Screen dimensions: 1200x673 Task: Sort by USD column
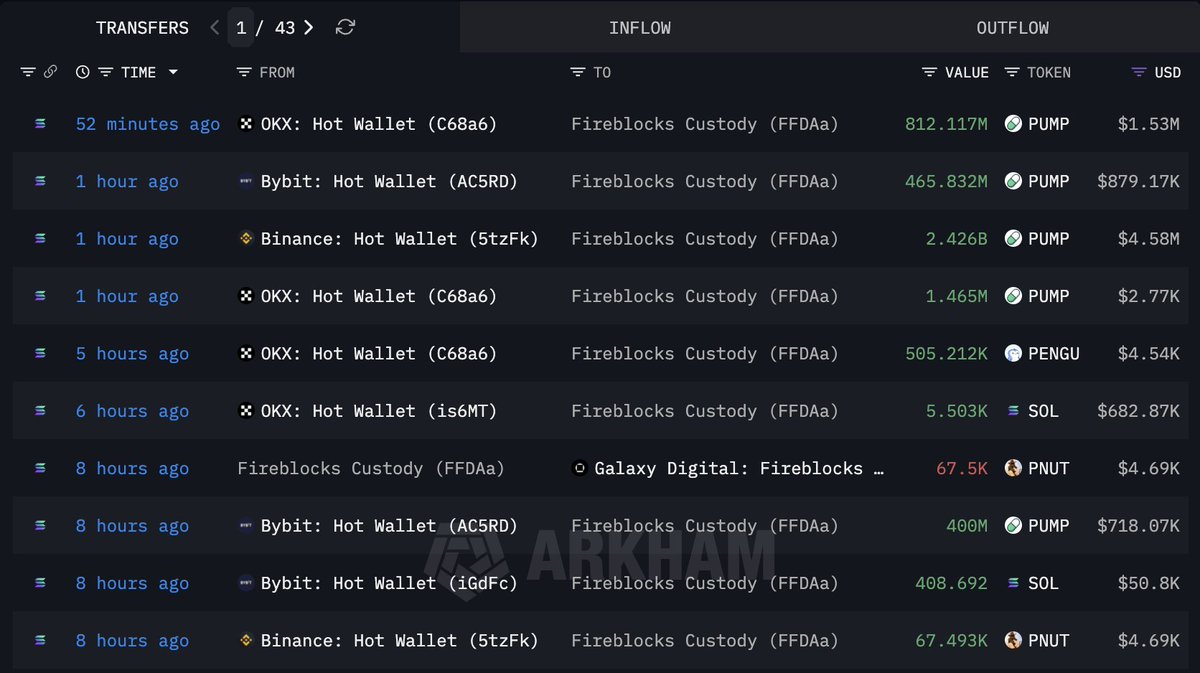pos(1138,72)
